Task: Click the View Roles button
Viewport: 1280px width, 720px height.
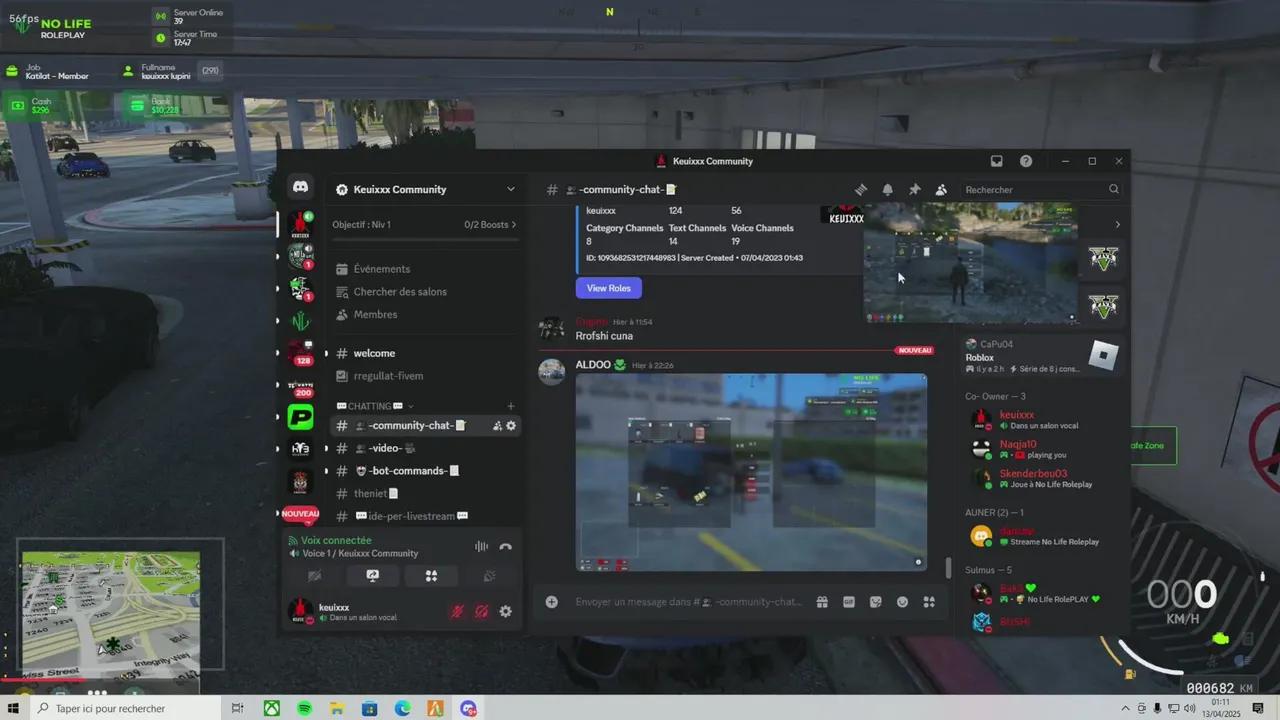Action: click(x=608, y=288)
